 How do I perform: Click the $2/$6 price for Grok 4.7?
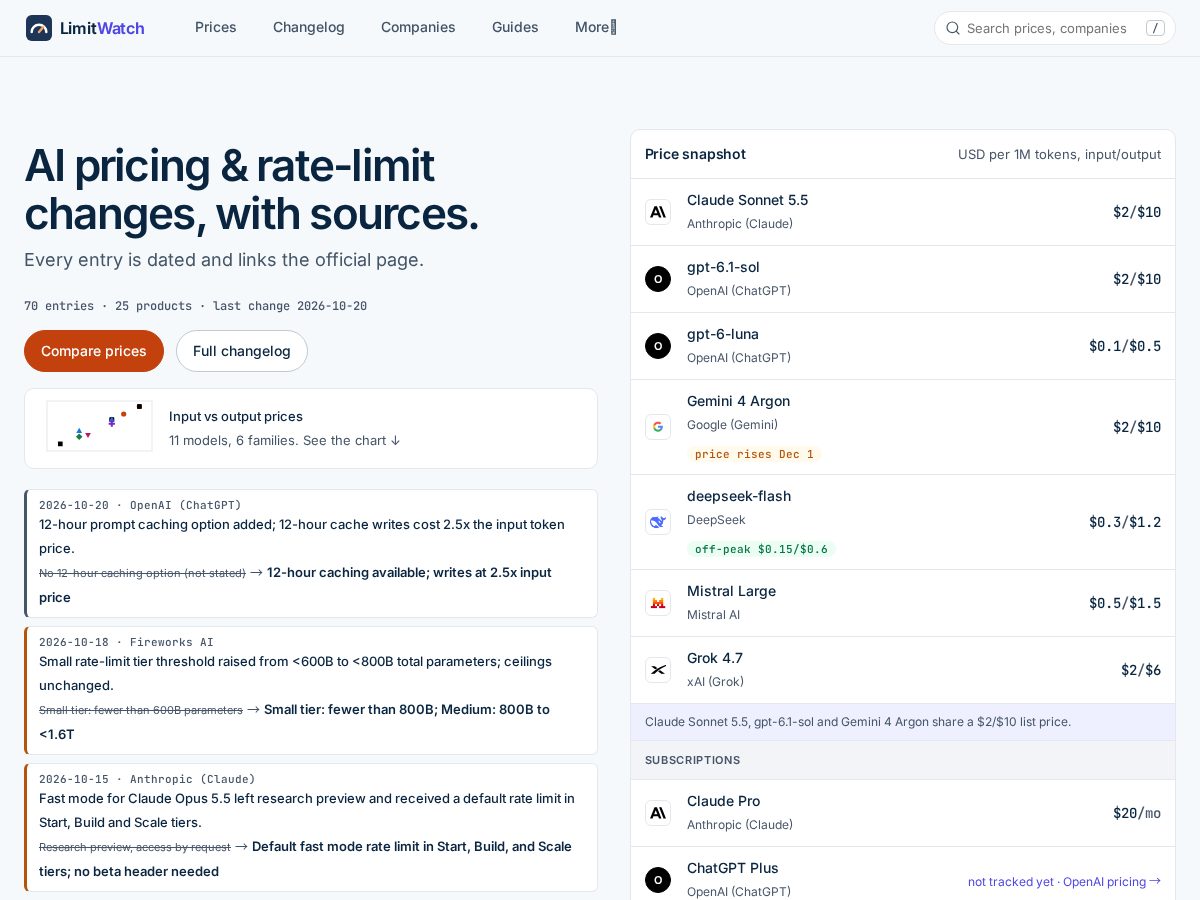coord(1141,670)
